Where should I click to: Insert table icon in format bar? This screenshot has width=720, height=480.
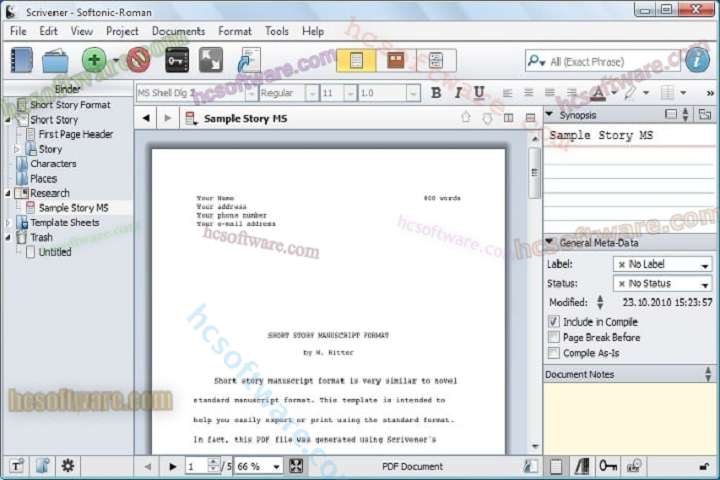(667, 93)
